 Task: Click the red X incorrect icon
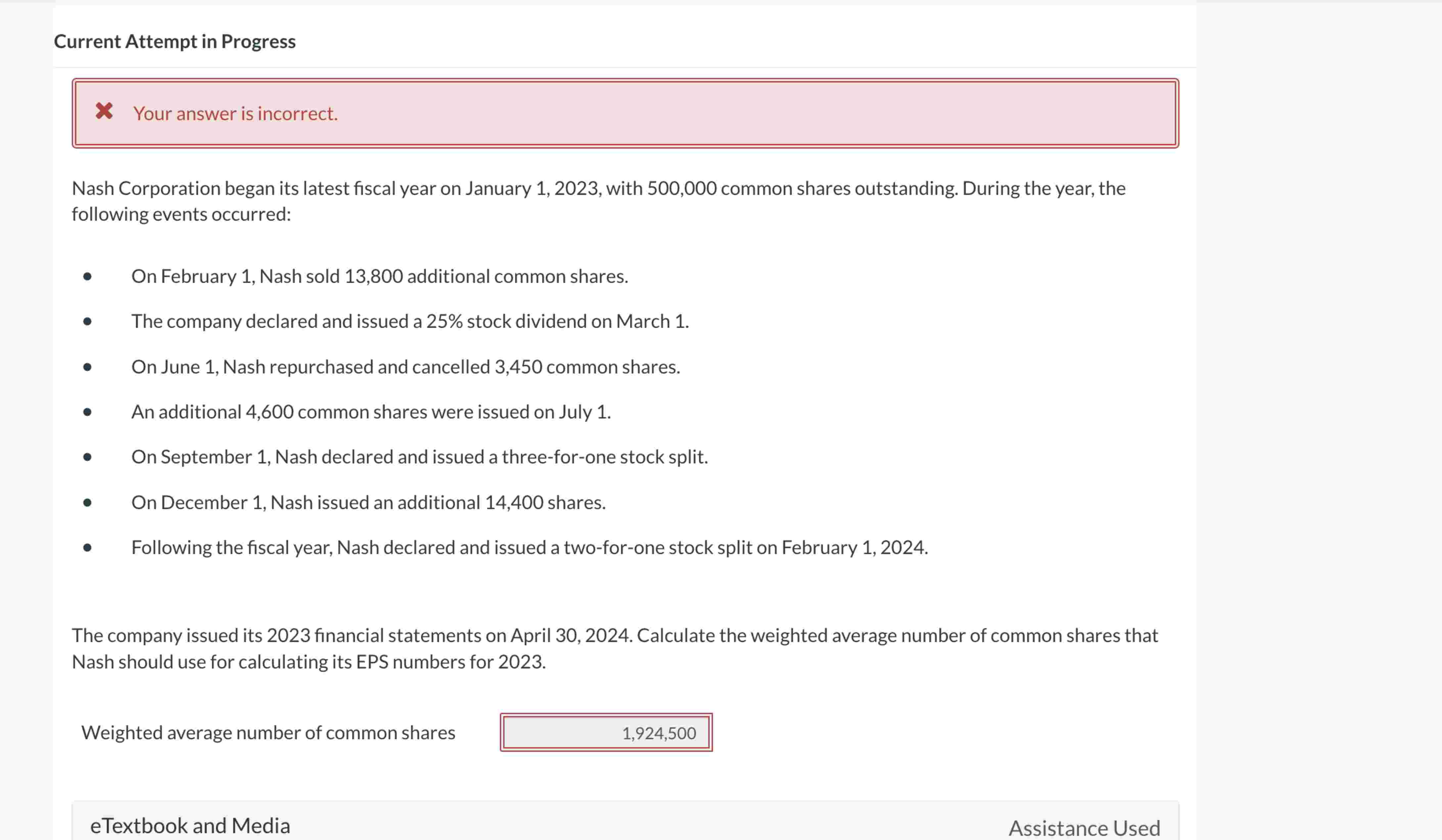click(104, 111)
